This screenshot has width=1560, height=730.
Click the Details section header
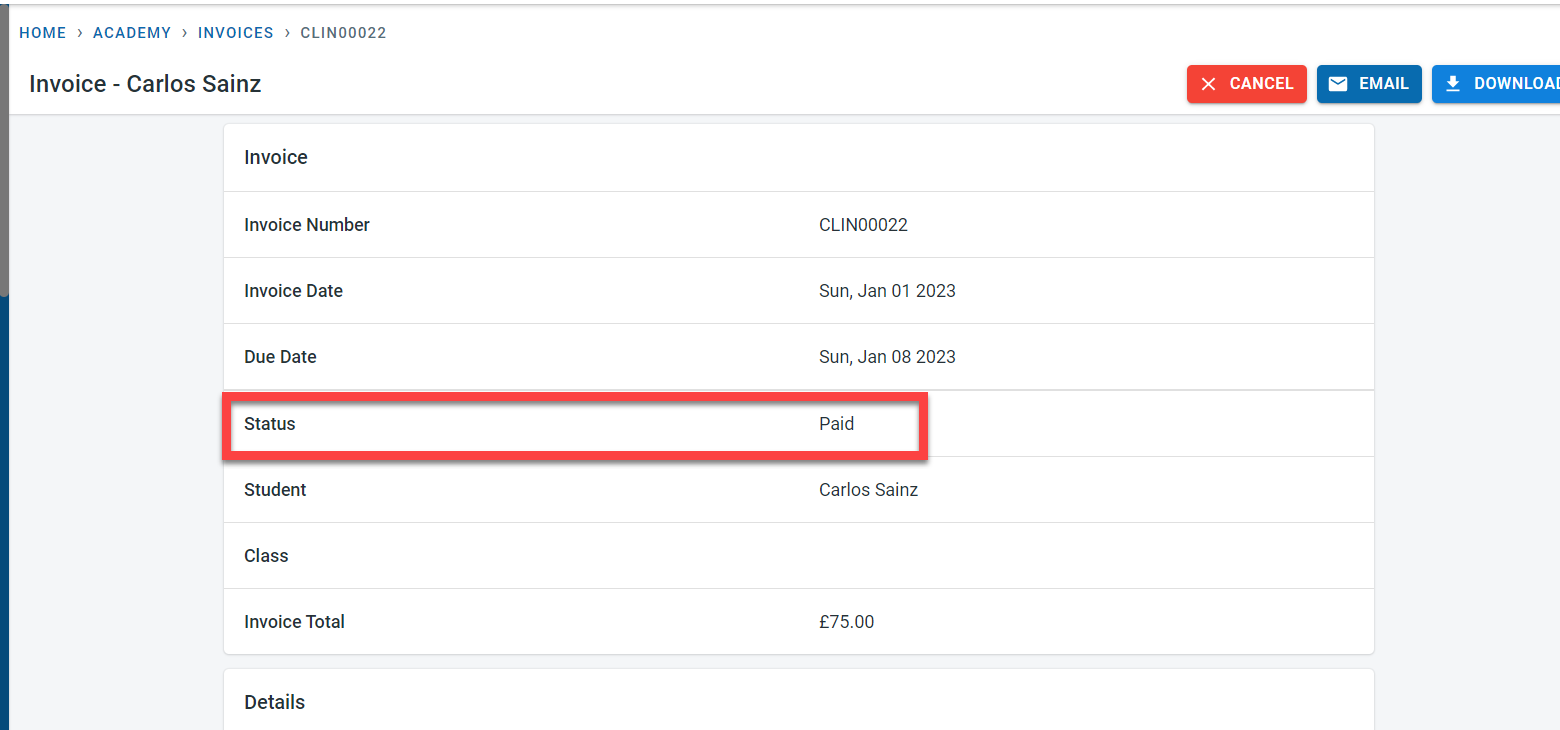pyautogui.click(x=274, y=702)
